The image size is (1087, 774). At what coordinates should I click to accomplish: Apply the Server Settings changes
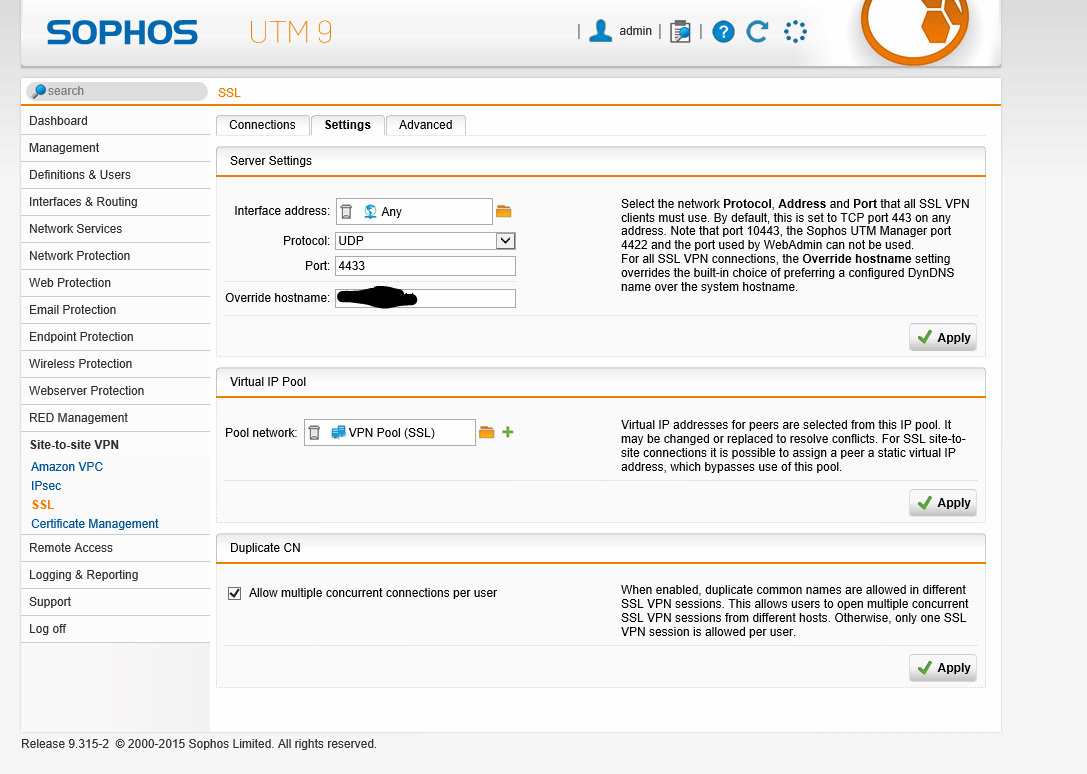(x=942, y=338)
